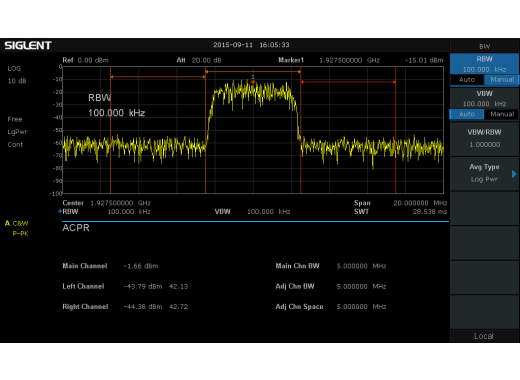Click the Adj Chn Space value
Image resolution: width=520 pixels, height=380 pixels.
click(361, 307)
